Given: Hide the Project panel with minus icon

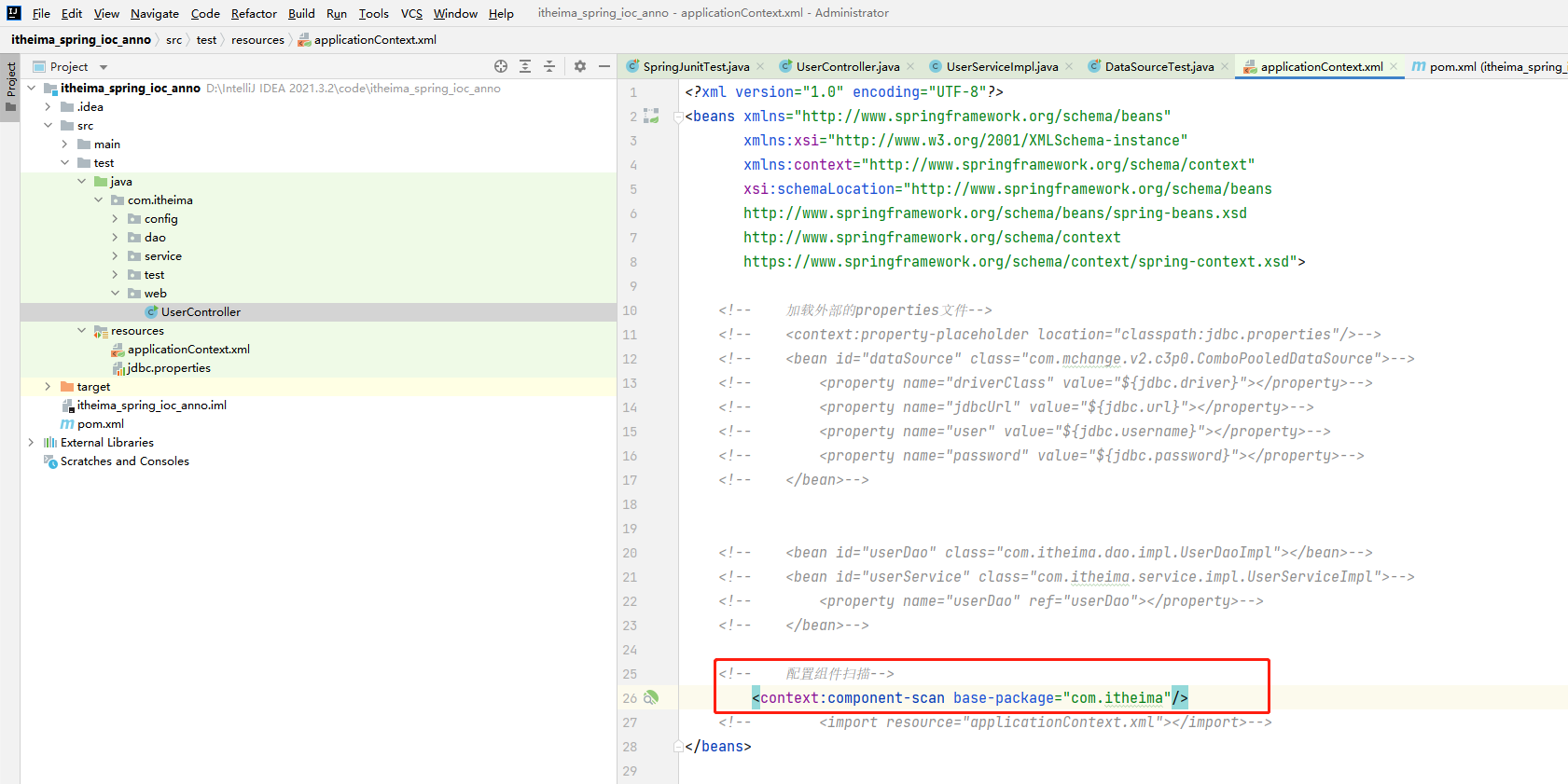Looking at the screenshot, I should (x=604, y=66).
